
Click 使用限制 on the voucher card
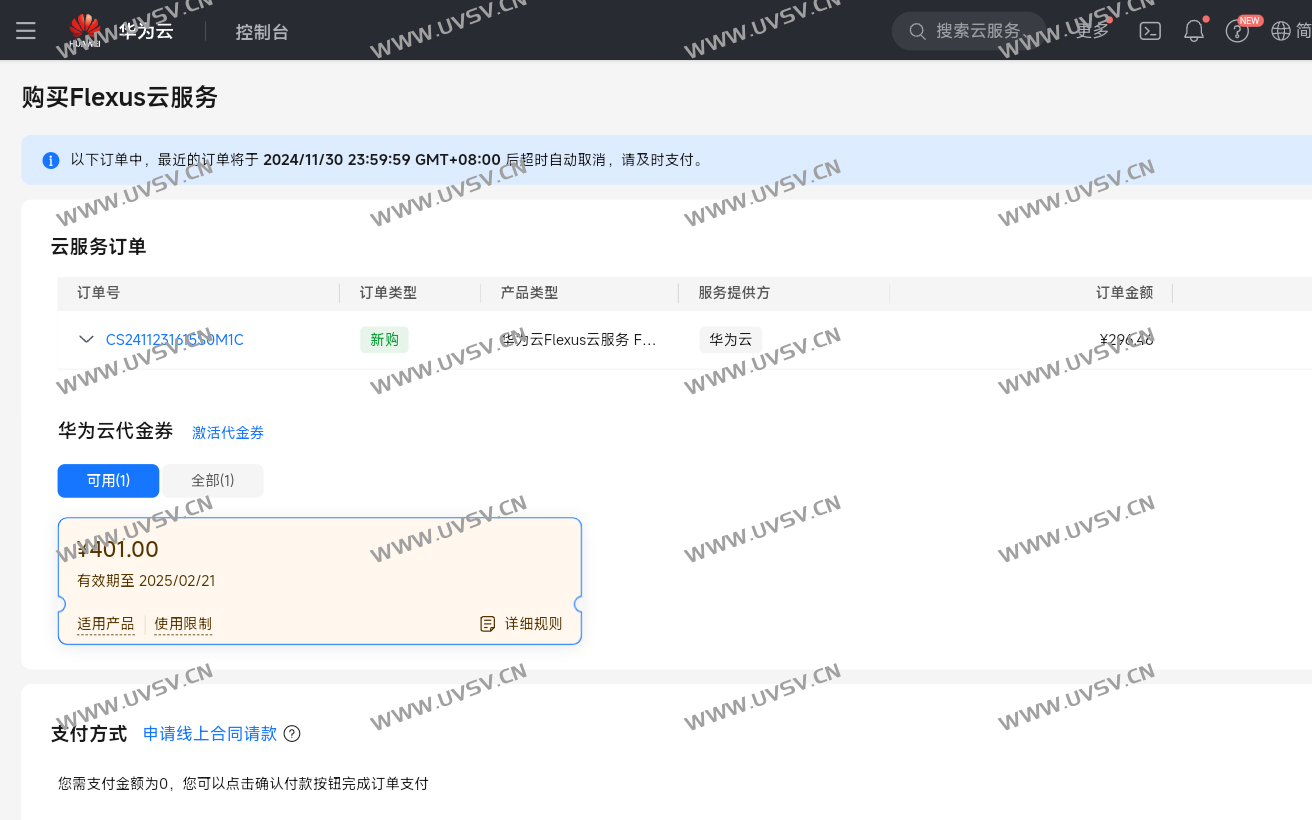tap(183, 624)
